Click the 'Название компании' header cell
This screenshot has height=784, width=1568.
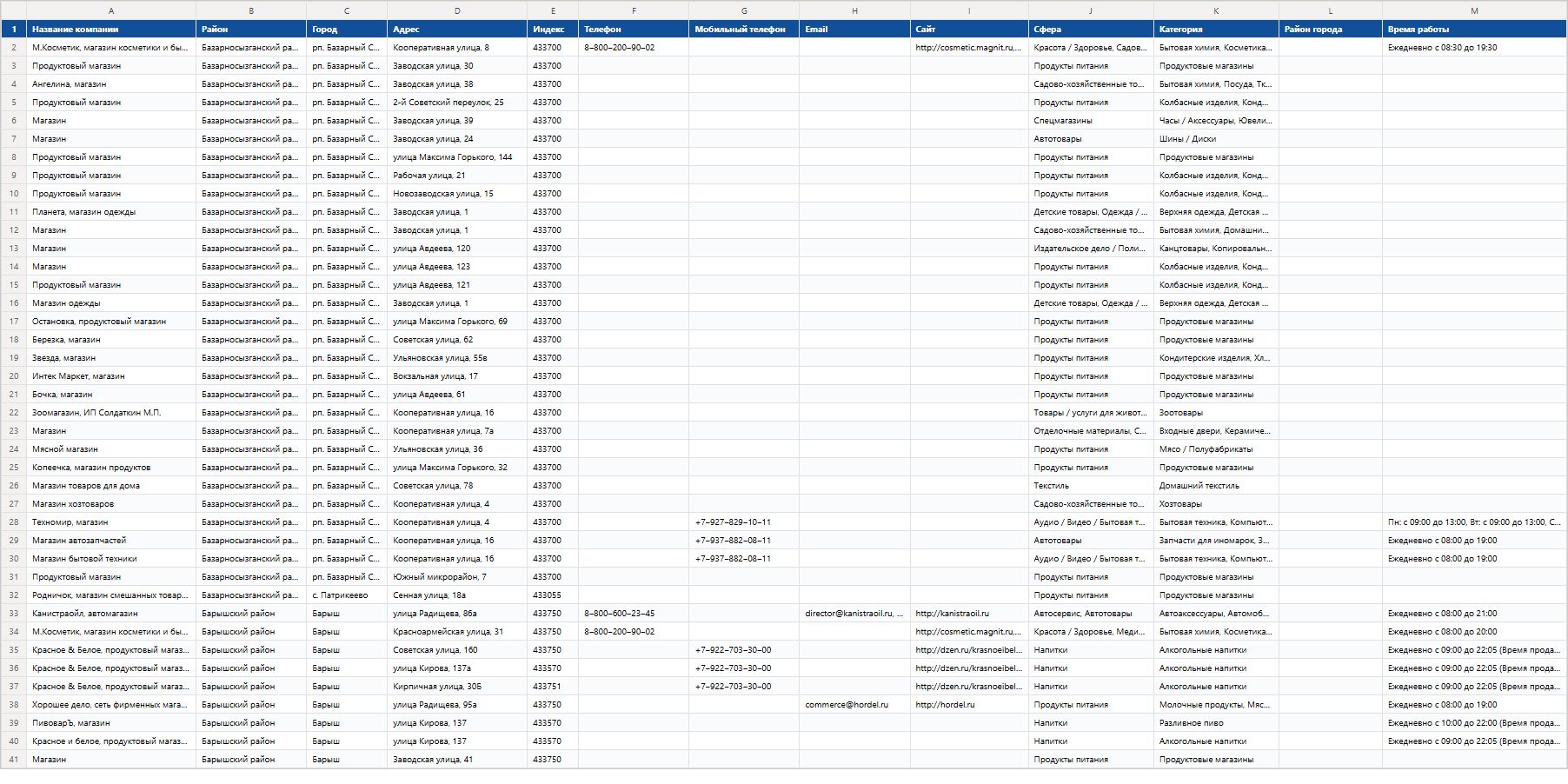[111, 30]
